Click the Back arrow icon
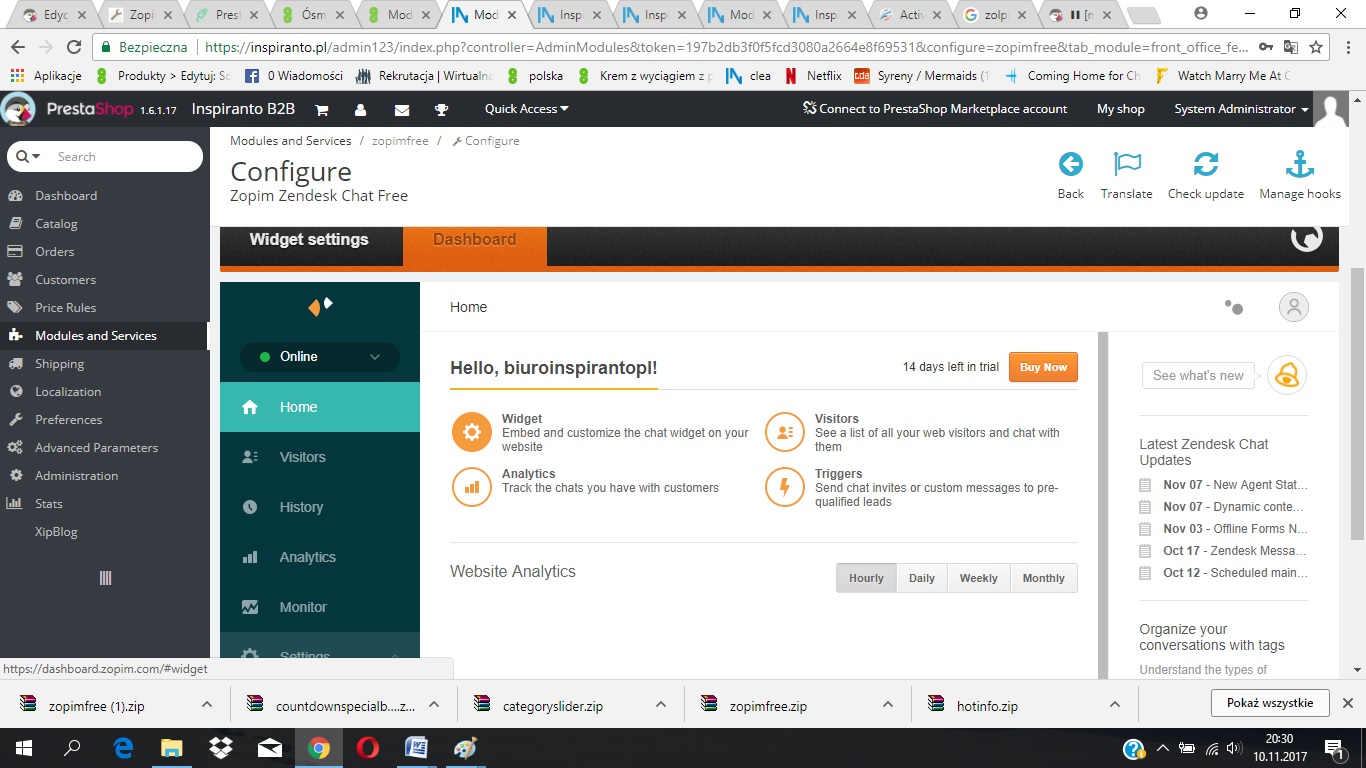Viewport: 1366px width, 768px height. (x=1070, y=164)
